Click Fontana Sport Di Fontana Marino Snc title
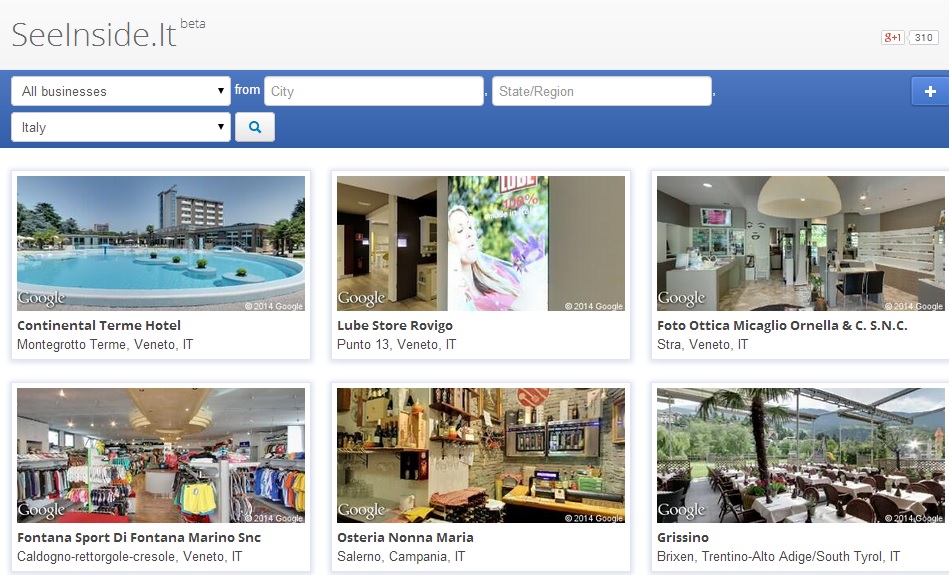The height and width of the screenshot is (575, 949). tap(139, 537)
